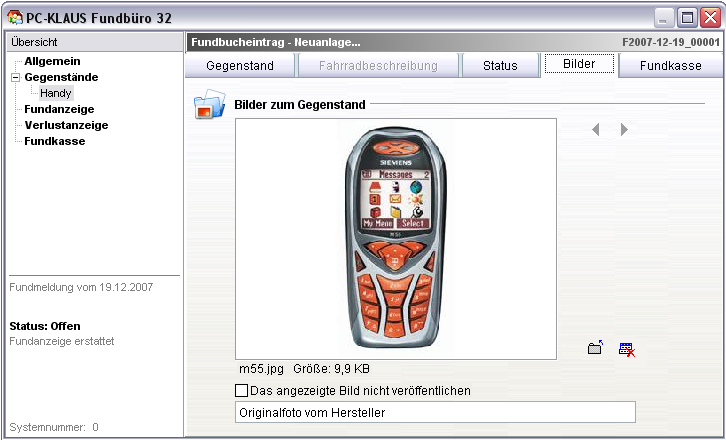
Task: Click the image description text field
Action: coord(435,412)
